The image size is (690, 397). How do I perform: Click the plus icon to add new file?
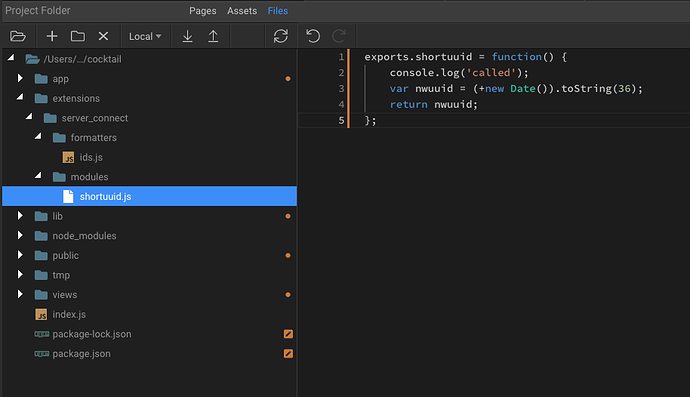click(52, 36)
